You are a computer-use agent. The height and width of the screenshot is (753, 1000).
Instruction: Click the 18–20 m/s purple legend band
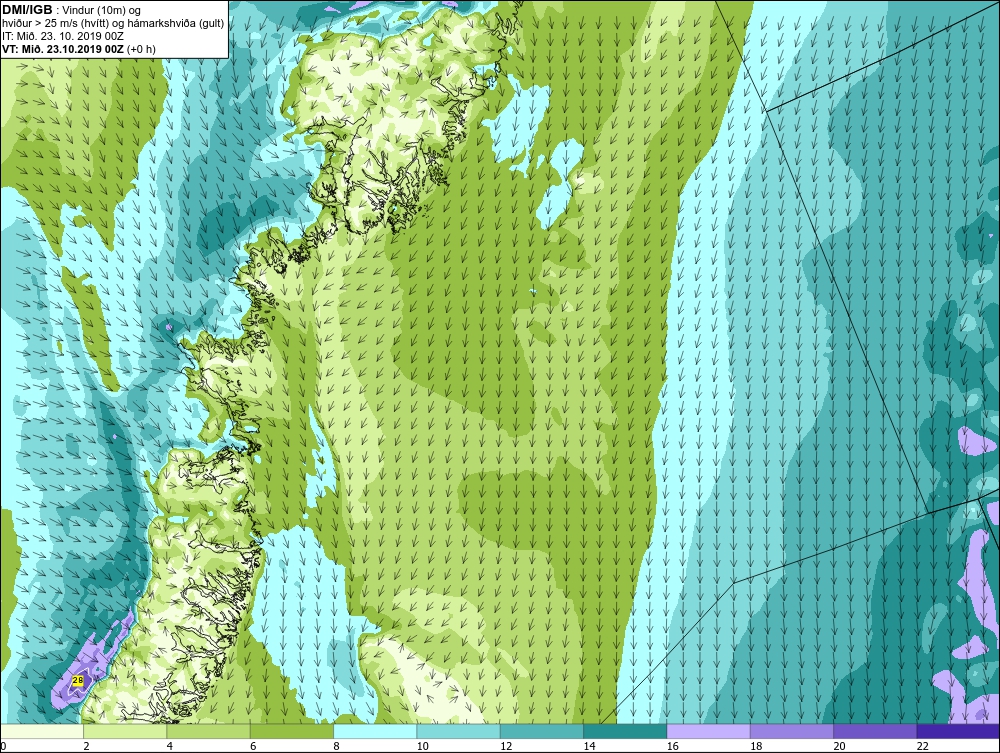coord(791,731)
